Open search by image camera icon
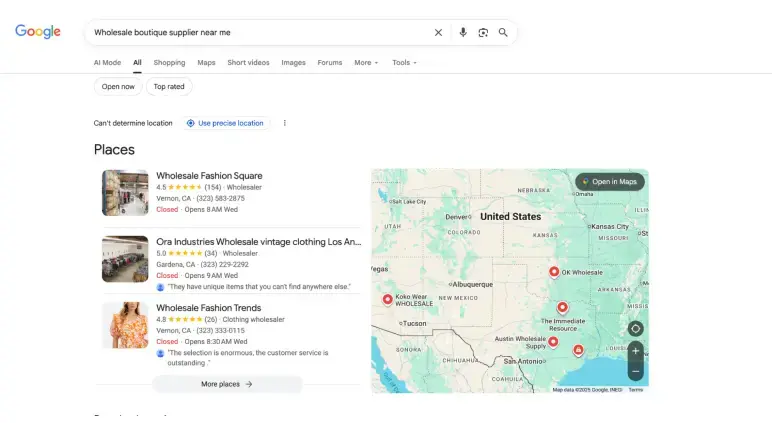Image resolution: width=772 pixels, height=423 pixels. [482, 32]
